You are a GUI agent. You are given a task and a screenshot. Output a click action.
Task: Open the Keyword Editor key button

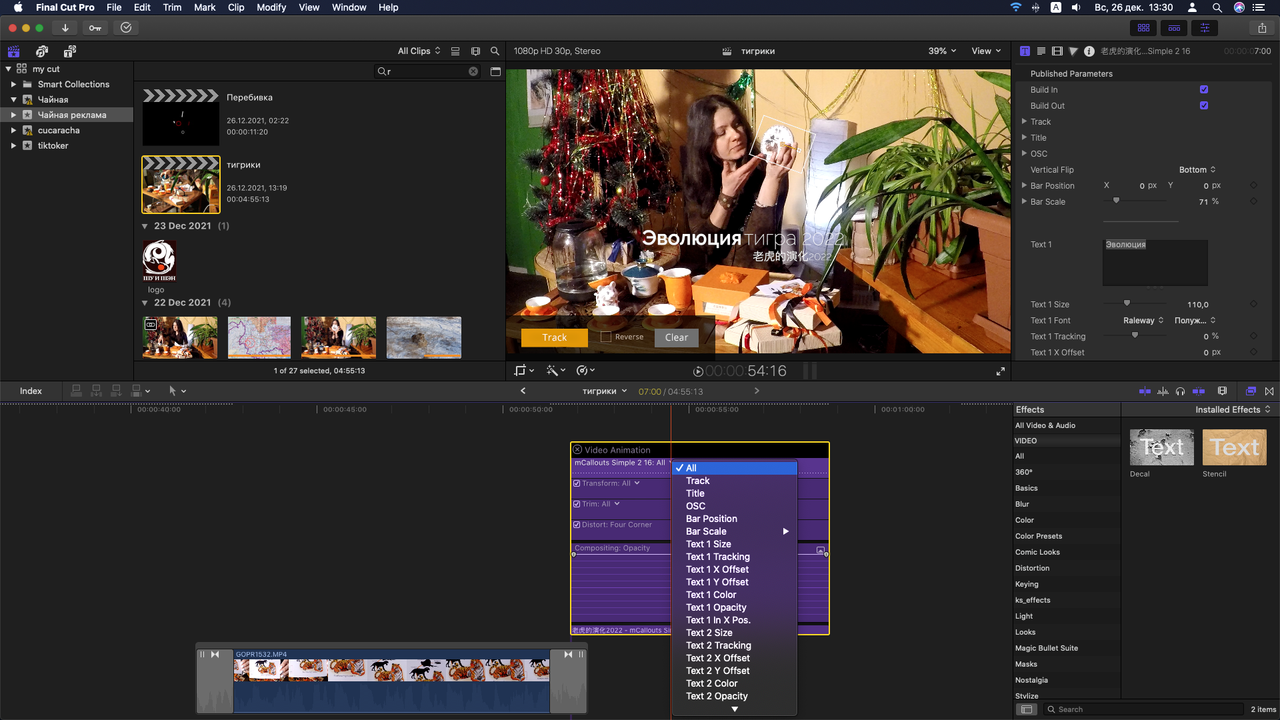[95, 28]
